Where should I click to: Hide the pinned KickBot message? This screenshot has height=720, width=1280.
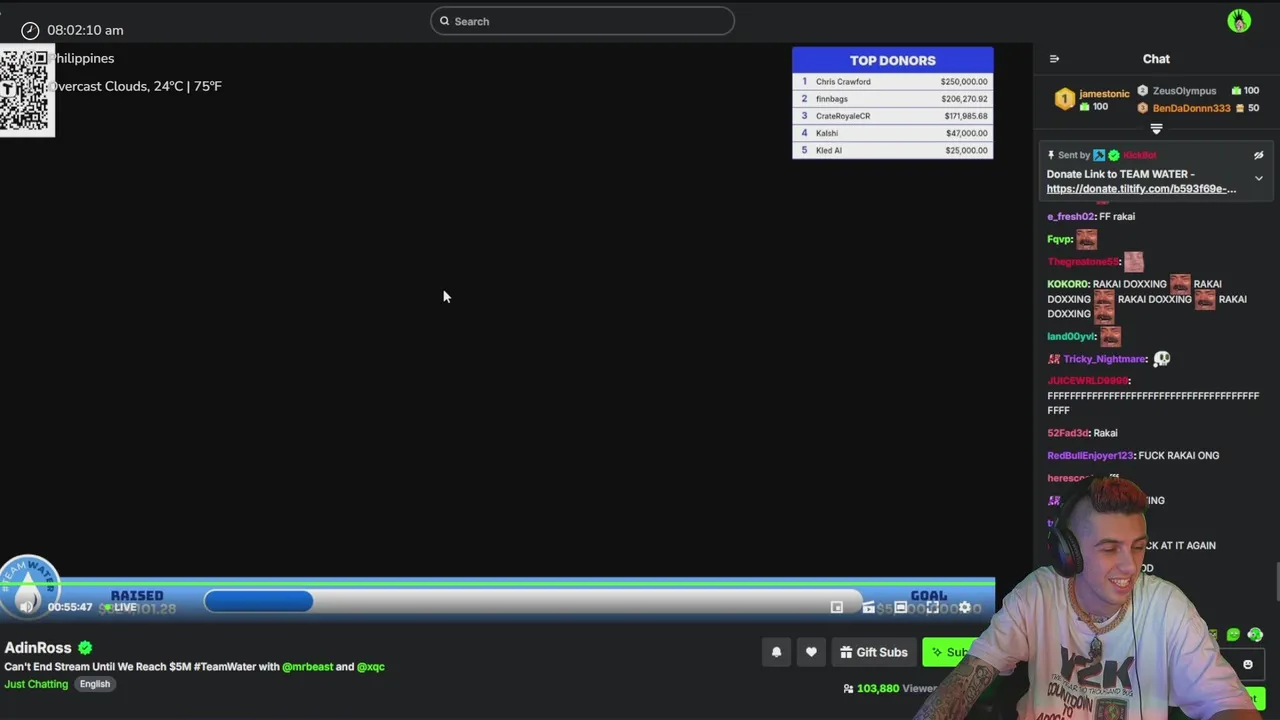point(1259,155)
